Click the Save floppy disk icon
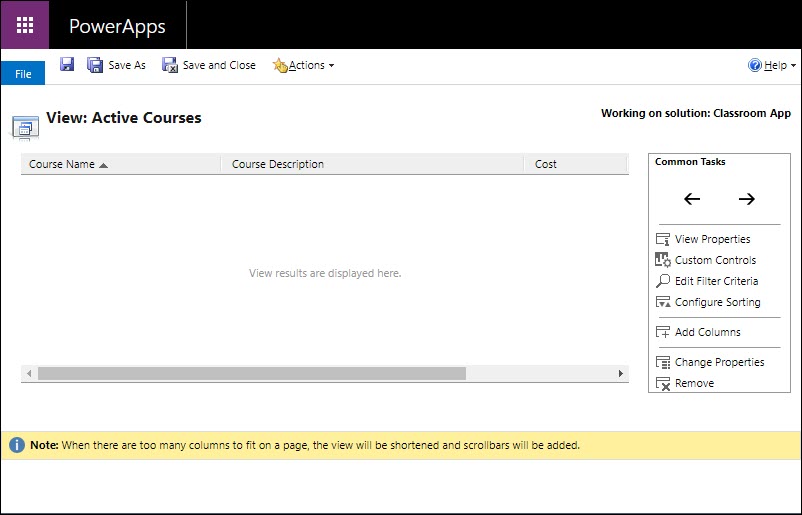 [67, 65]
